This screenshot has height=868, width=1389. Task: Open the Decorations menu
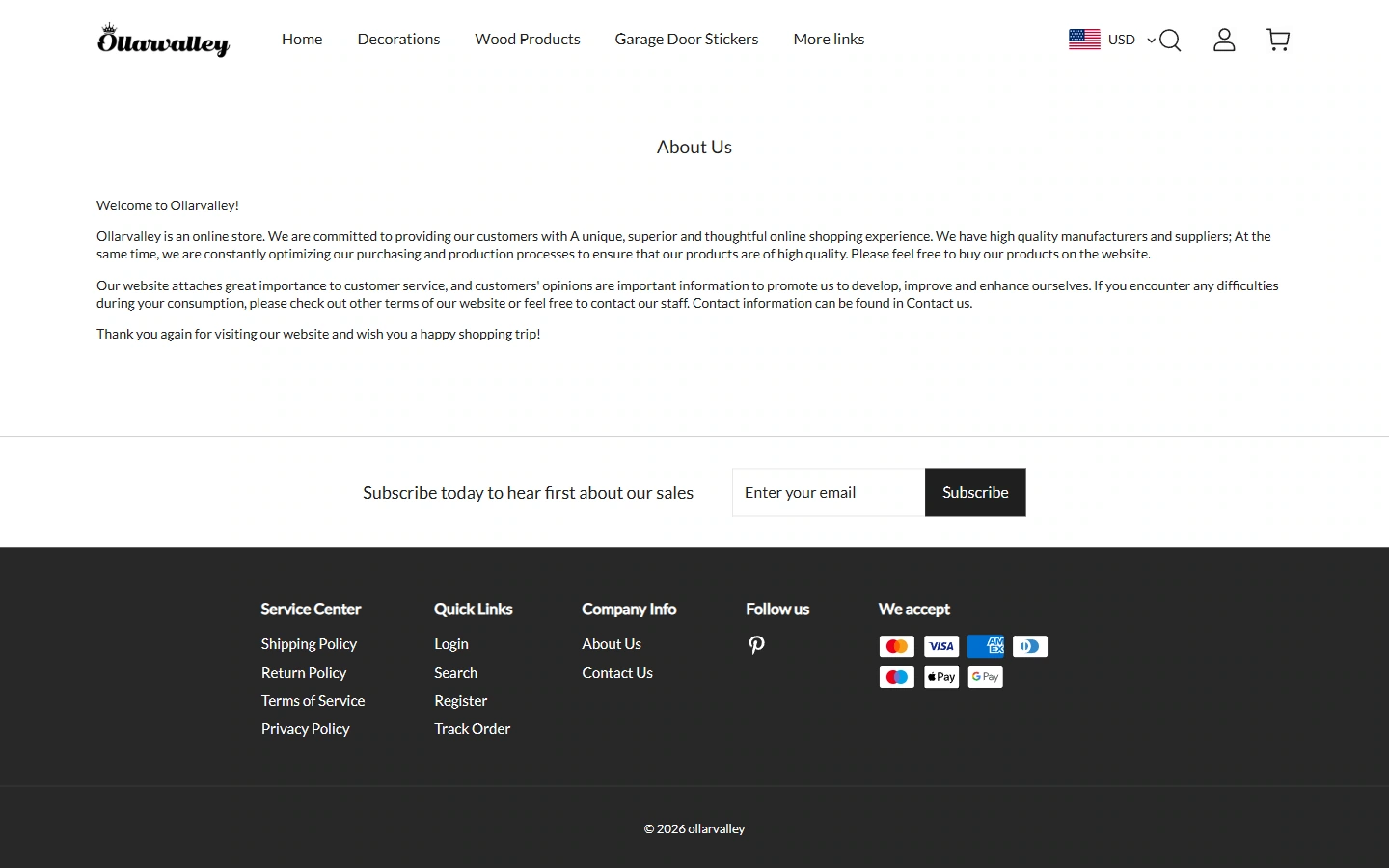point(398,40)
